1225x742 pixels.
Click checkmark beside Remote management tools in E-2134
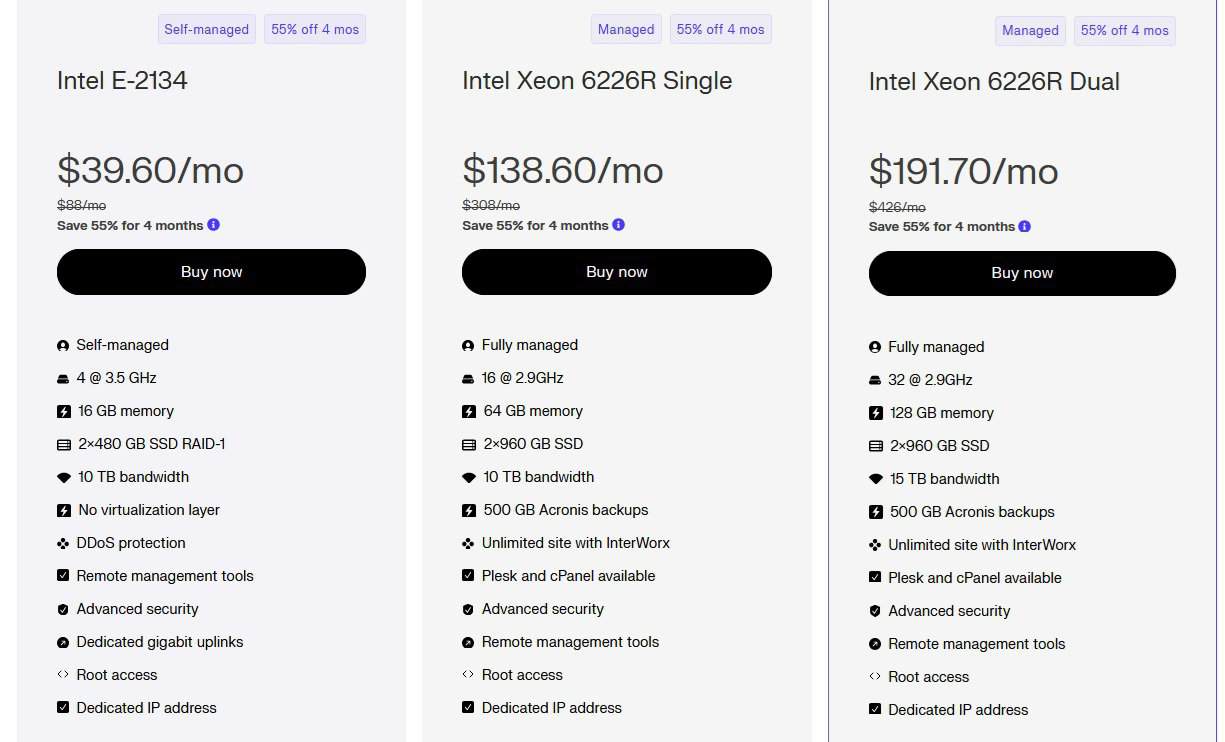[63, 576]
